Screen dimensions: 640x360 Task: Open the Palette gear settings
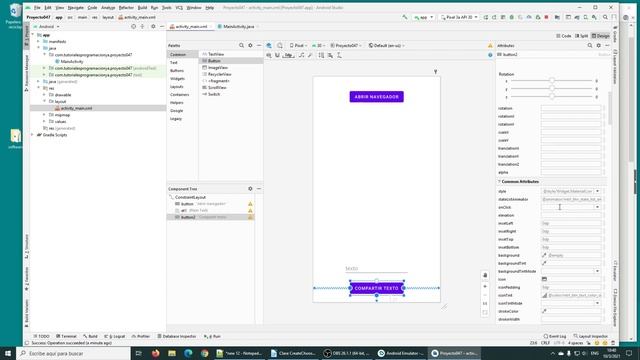click(x=250, y=45)
